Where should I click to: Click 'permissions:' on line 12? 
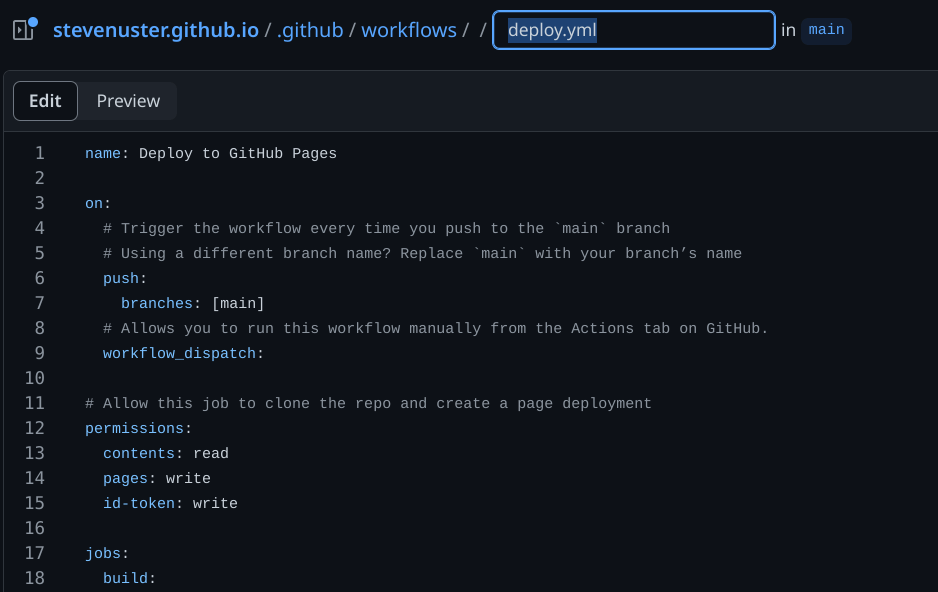(138, 429)
